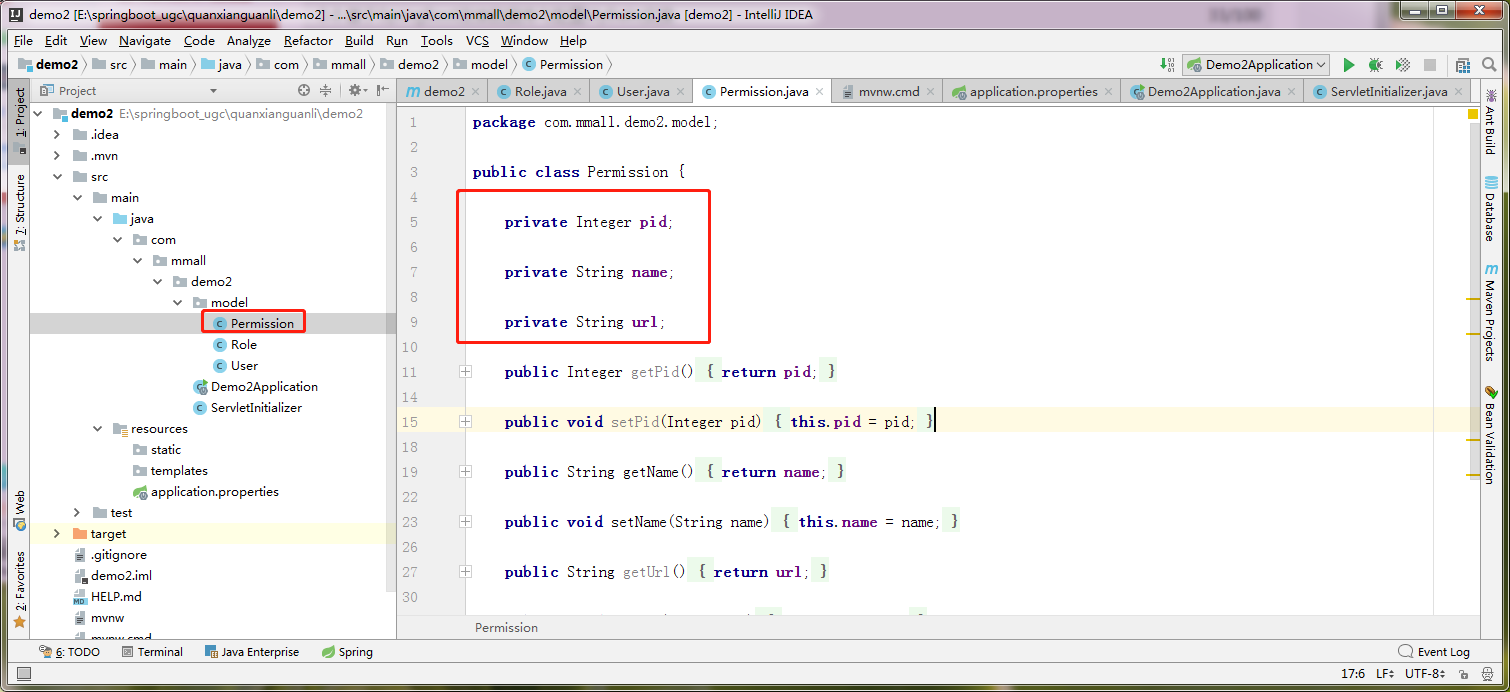1510x692 pixels.
Task: Run with coverage icon in toolbar
Action: click(1403, 65)
